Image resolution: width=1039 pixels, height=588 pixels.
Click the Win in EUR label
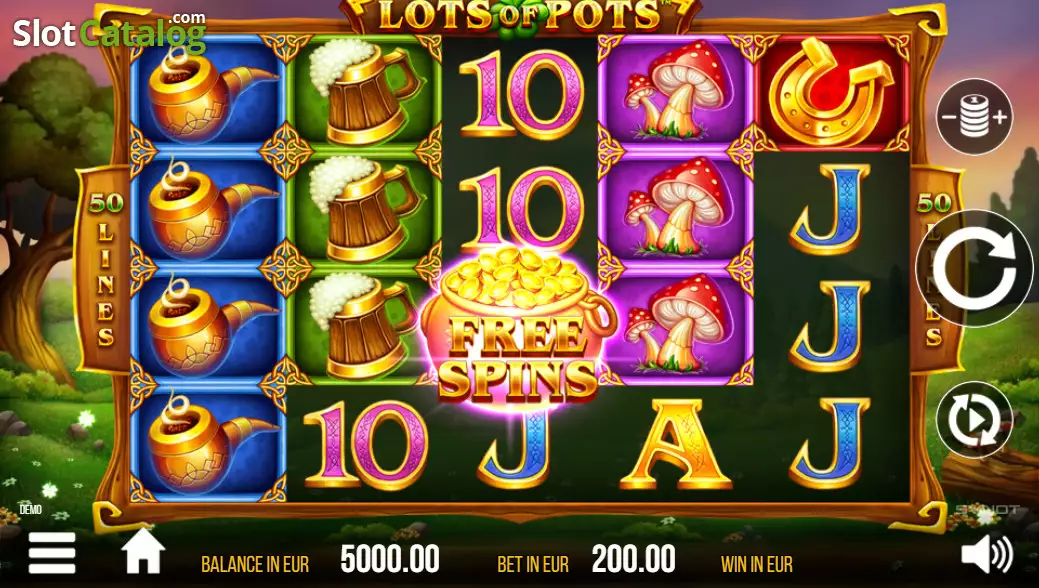757,564
